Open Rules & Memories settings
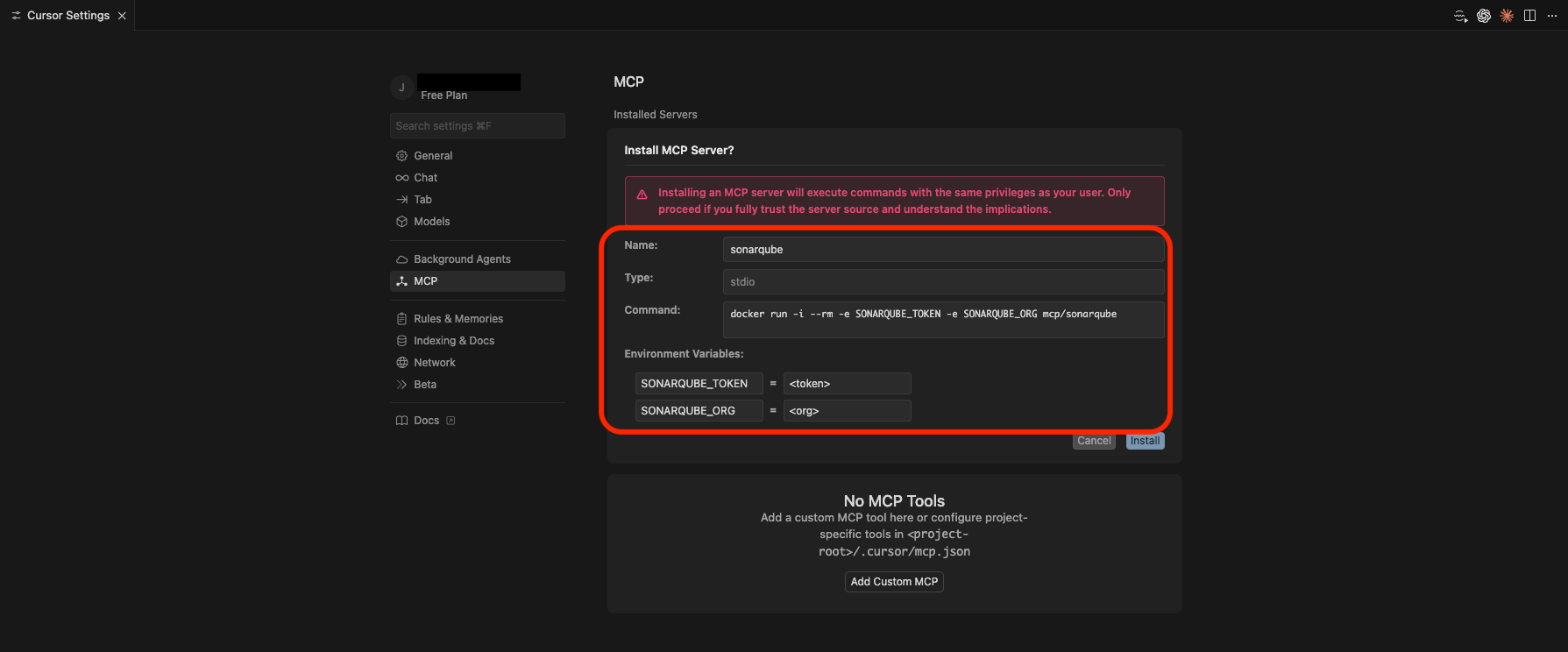1568x652 pixels. [x=458, y=319]
